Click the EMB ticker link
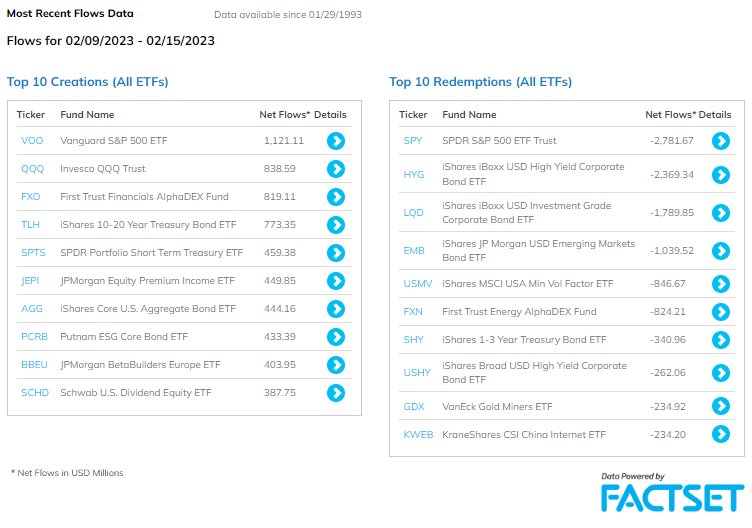 [414, 250]
